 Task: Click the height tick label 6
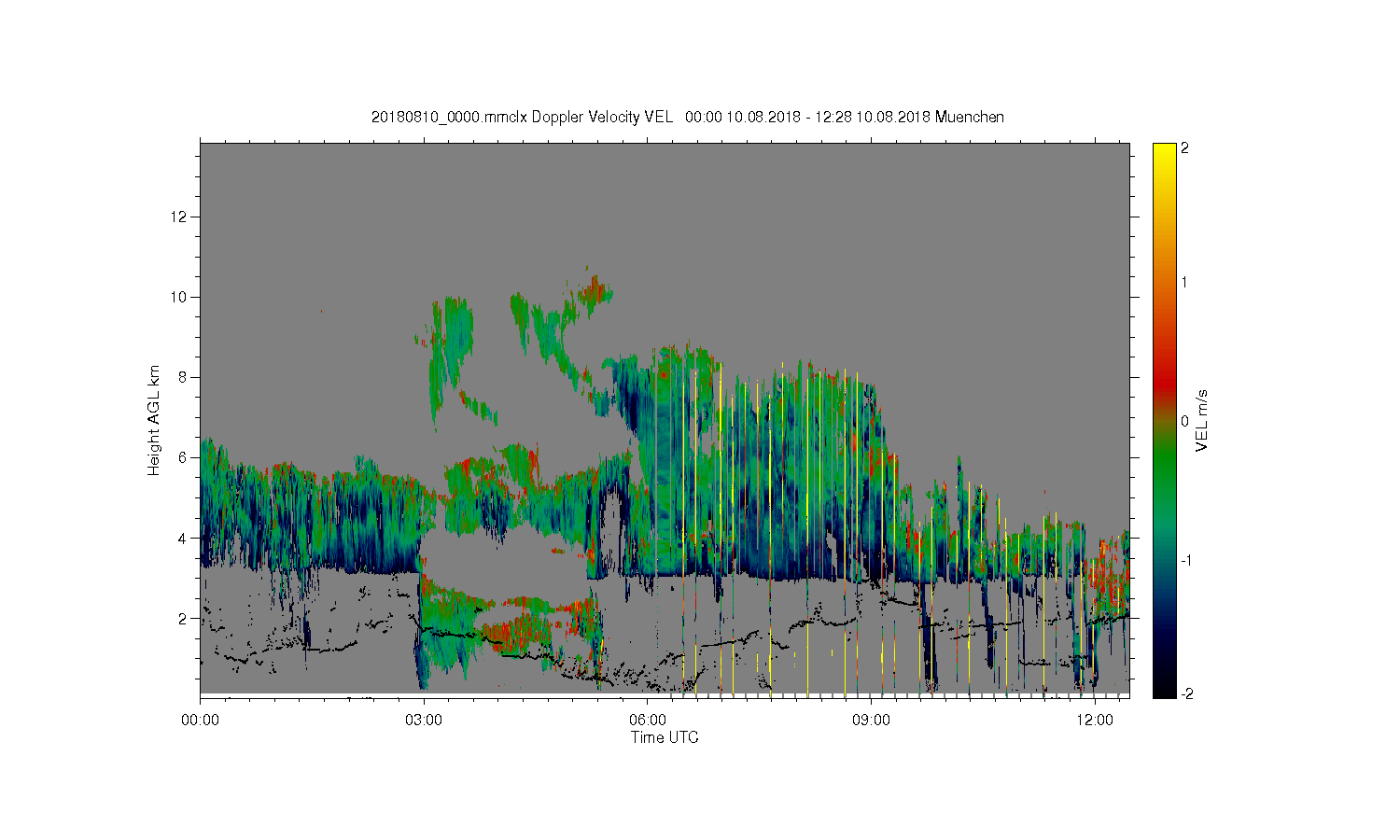click(x=184, y=457)
